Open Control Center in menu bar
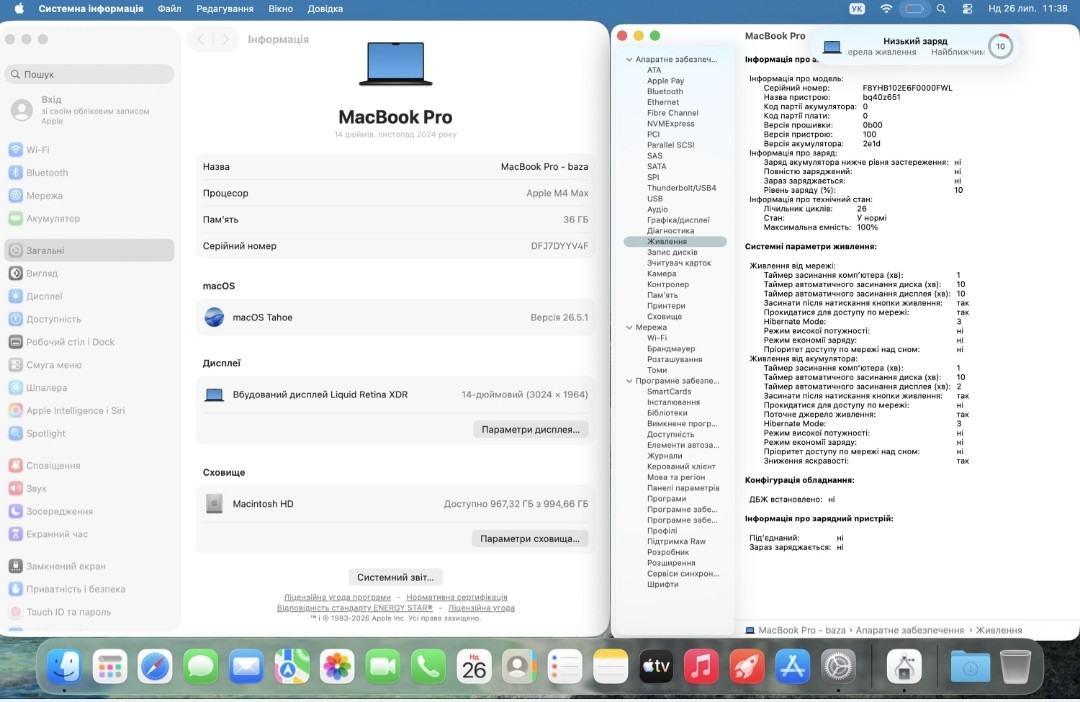This screenshot has height=702, width=1080. [967, 8]
